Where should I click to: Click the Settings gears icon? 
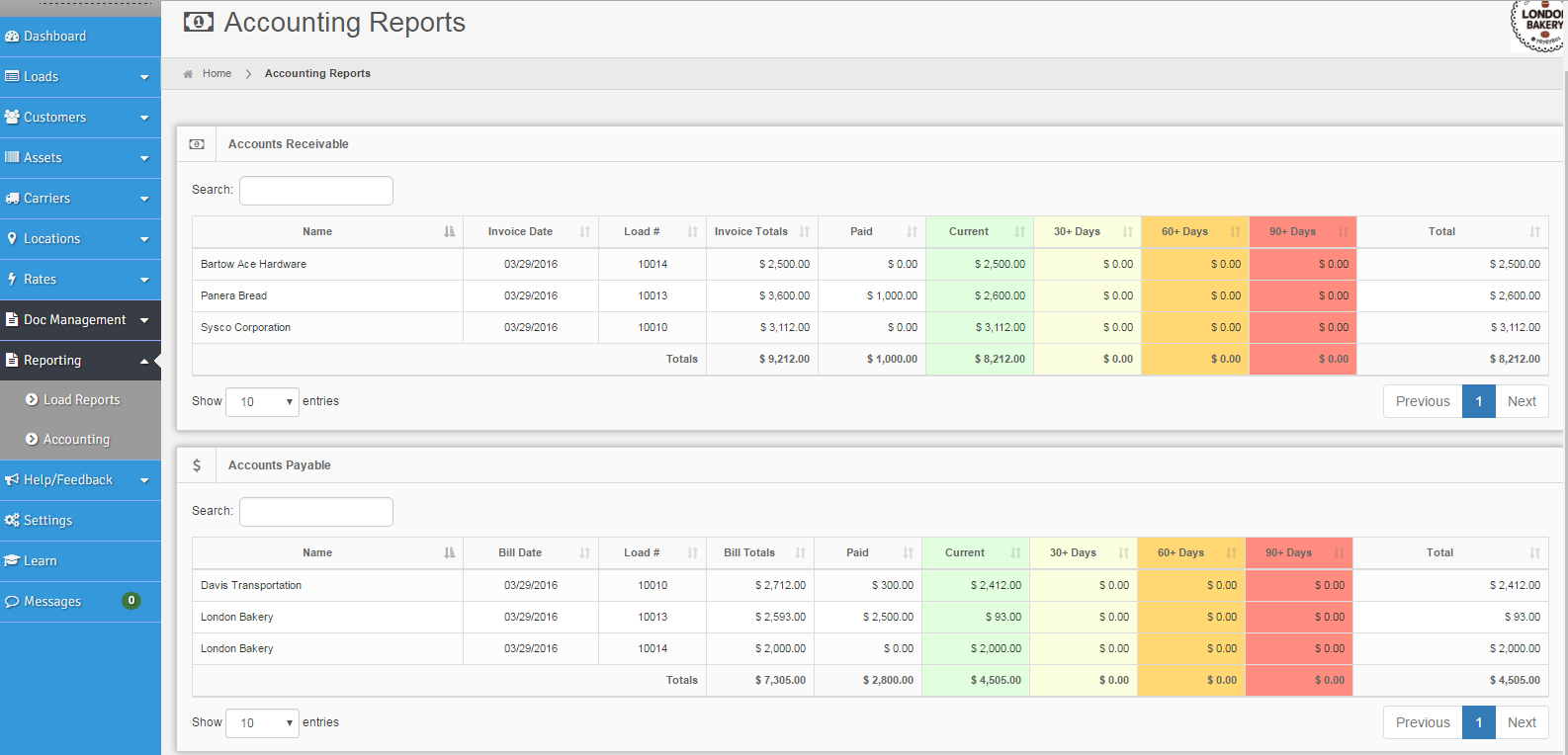pos(12,521)
